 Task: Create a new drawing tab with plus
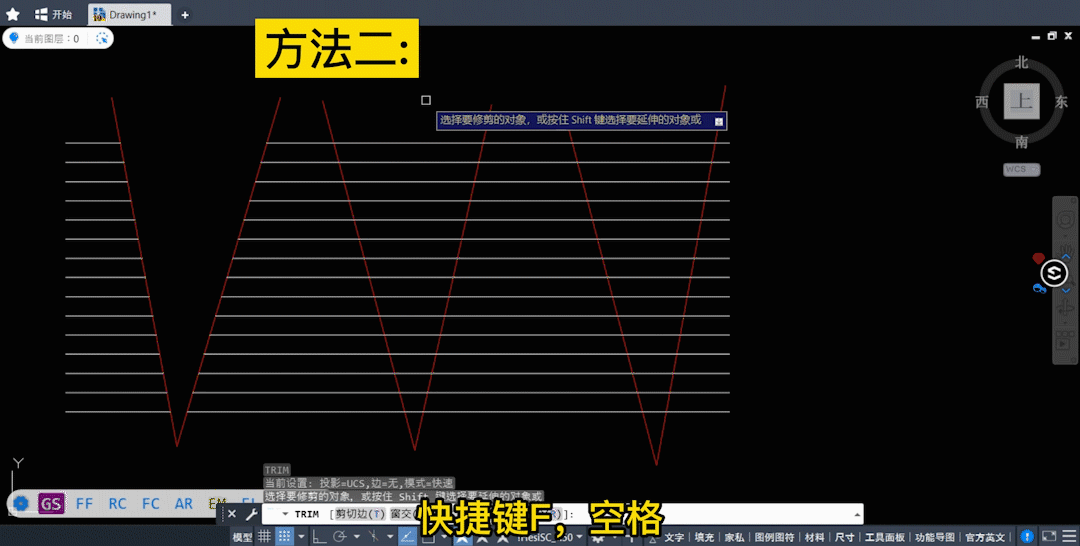click(185, 14)
